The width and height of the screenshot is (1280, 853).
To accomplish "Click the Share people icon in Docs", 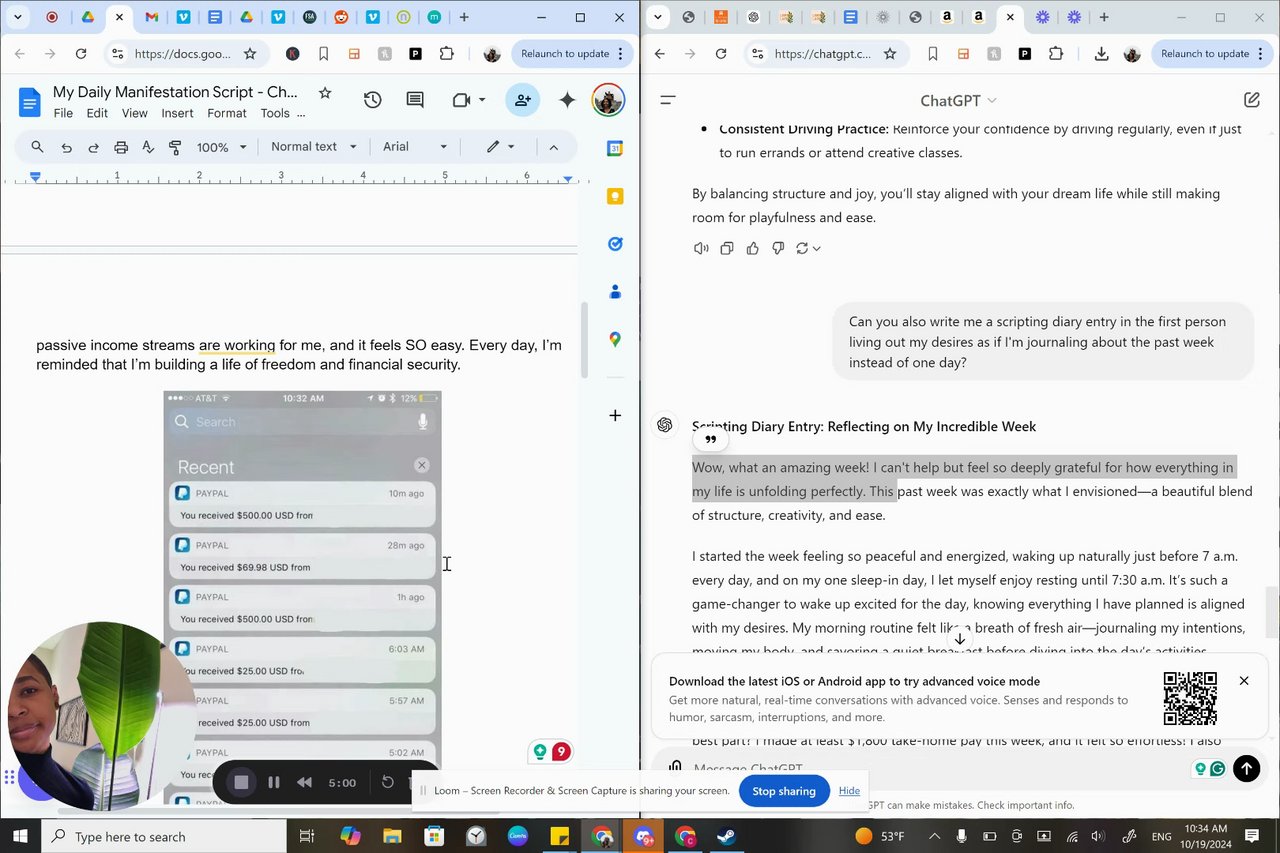I will [x=522, y=100].
